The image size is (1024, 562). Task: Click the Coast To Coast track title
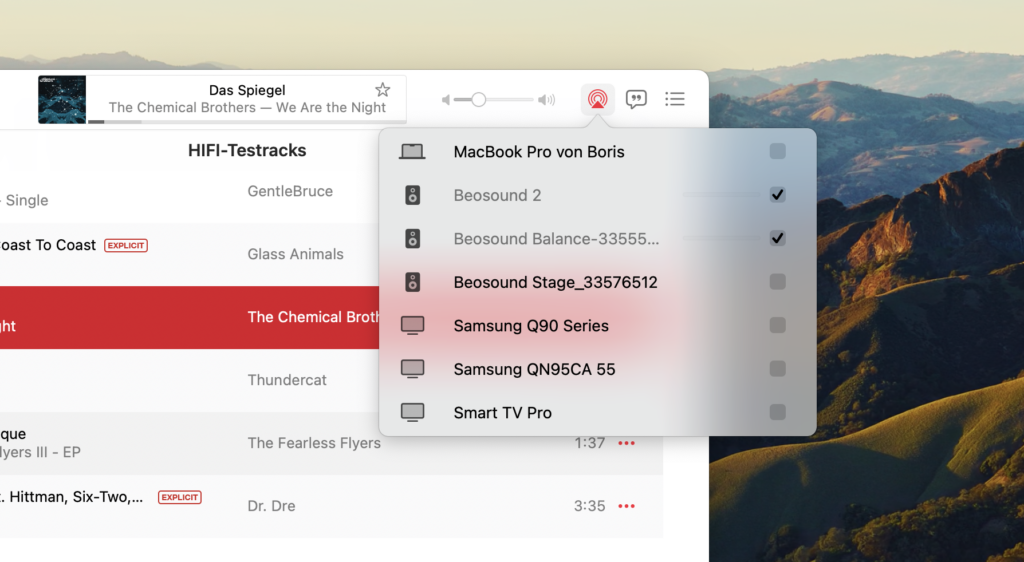coord(48,245)
